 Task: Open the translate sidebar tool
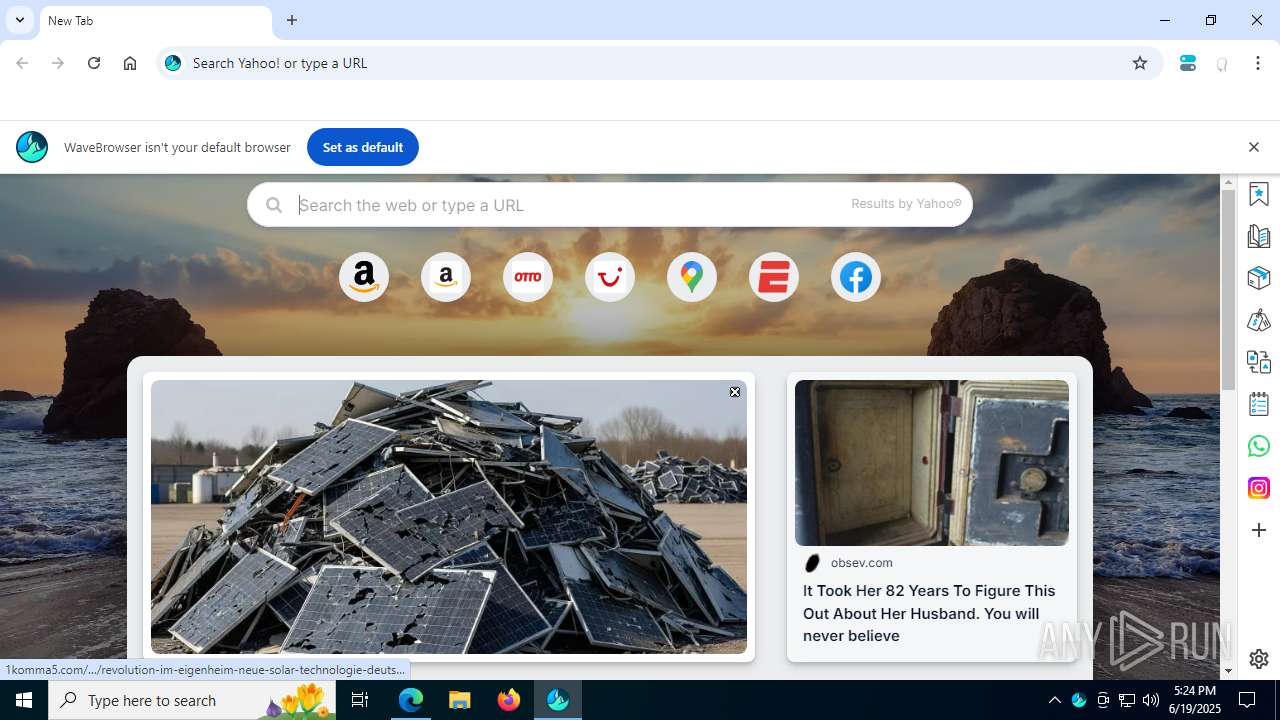click(x=1259, y=362)
